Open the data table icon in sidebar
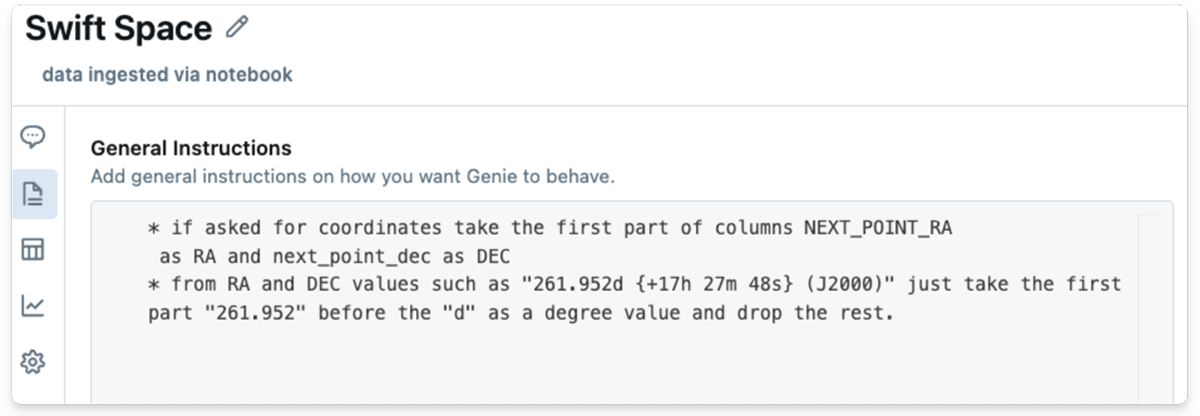Screen dimensions: 1200x416 pos(33,250)
